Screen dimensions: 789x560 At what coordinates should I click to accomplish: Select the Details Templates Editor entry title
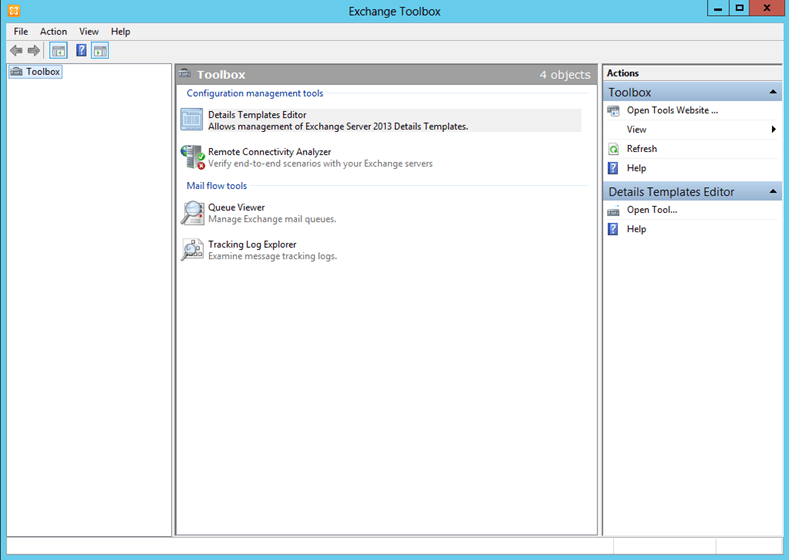[257, 115]
